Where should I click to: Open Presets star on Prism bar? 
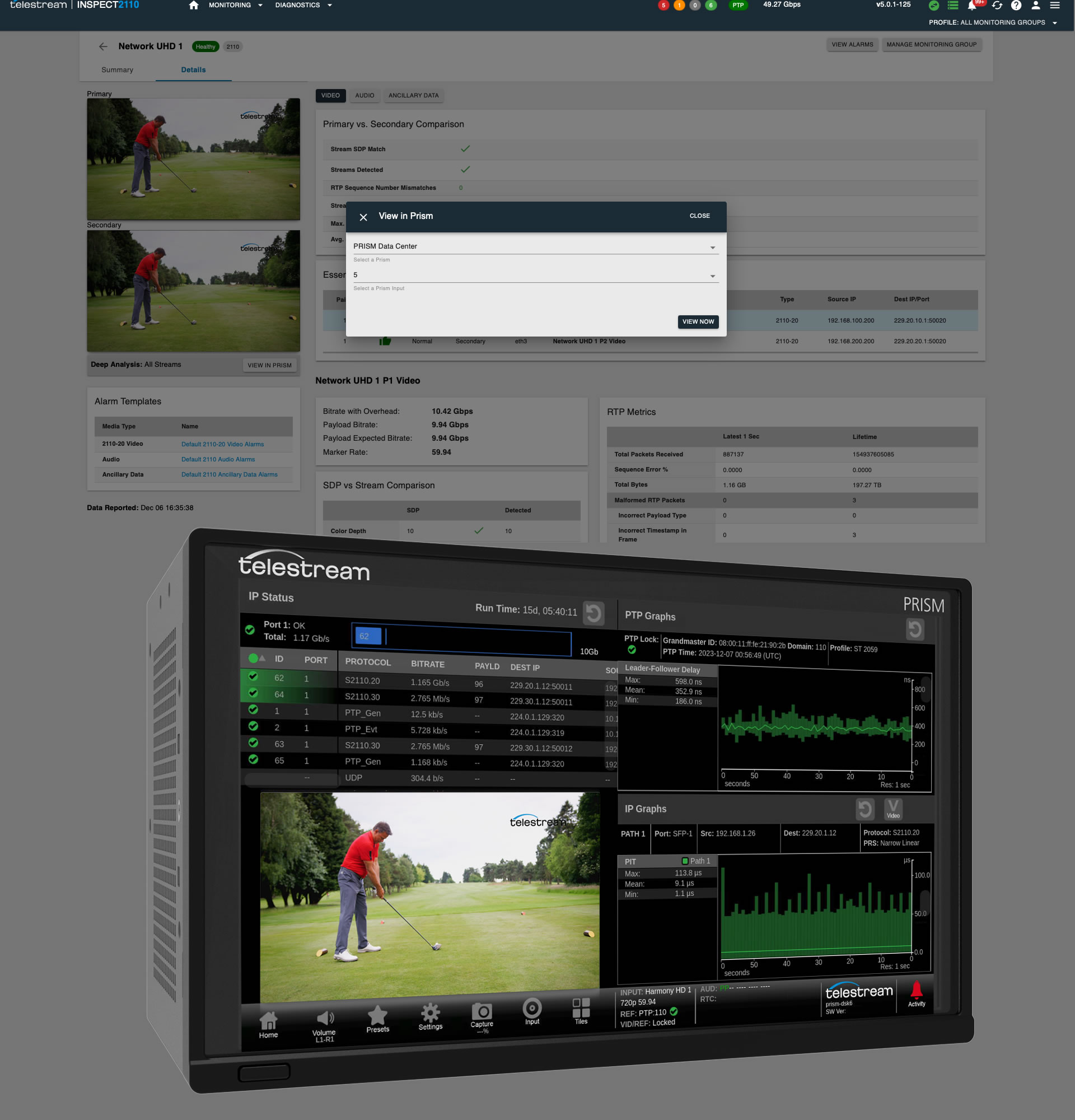tap(377, 1019)
